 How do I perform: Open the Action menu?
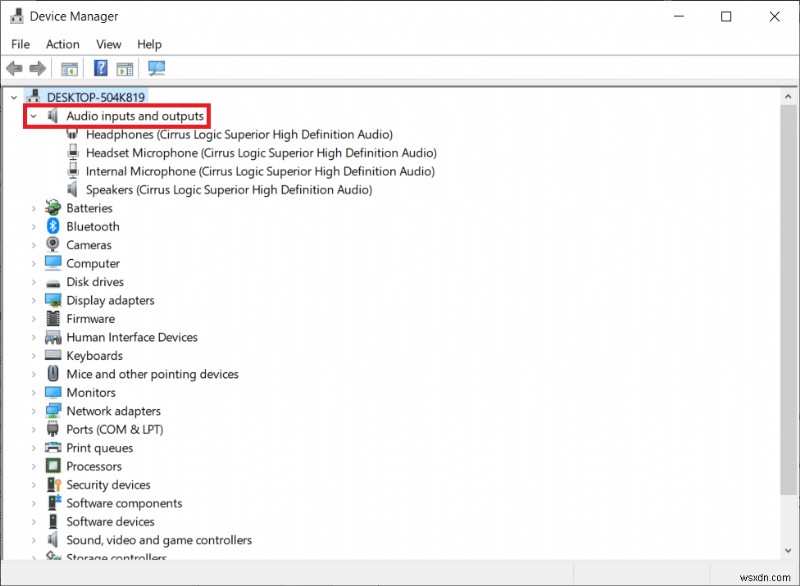(62, 44)
